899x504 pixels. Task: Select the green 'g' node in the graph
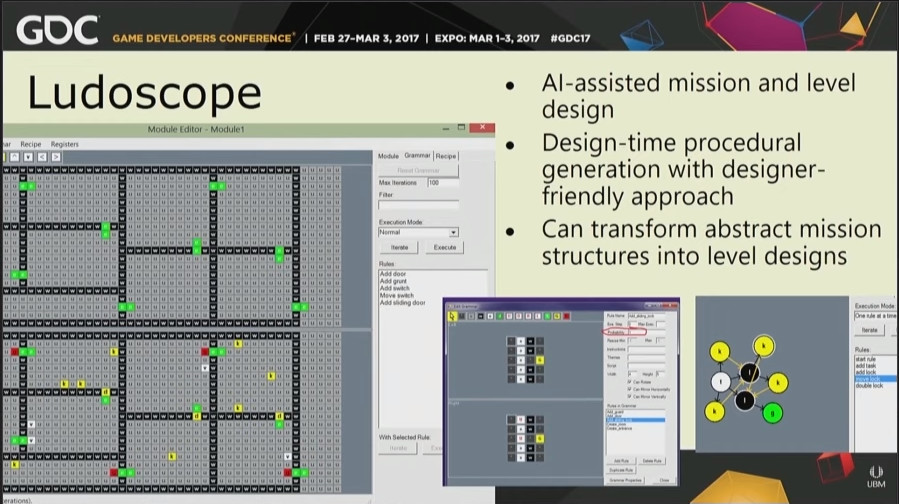772,413
